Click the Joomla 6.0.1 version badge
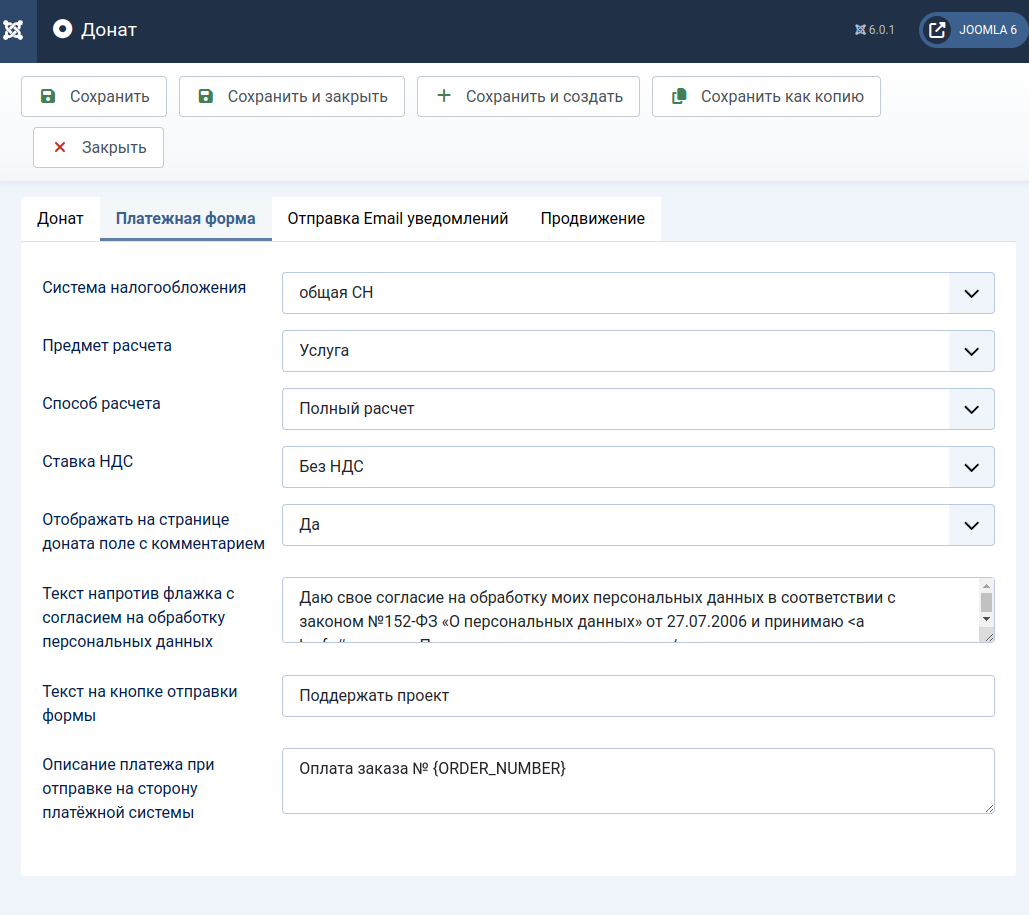 pos(874,30)
